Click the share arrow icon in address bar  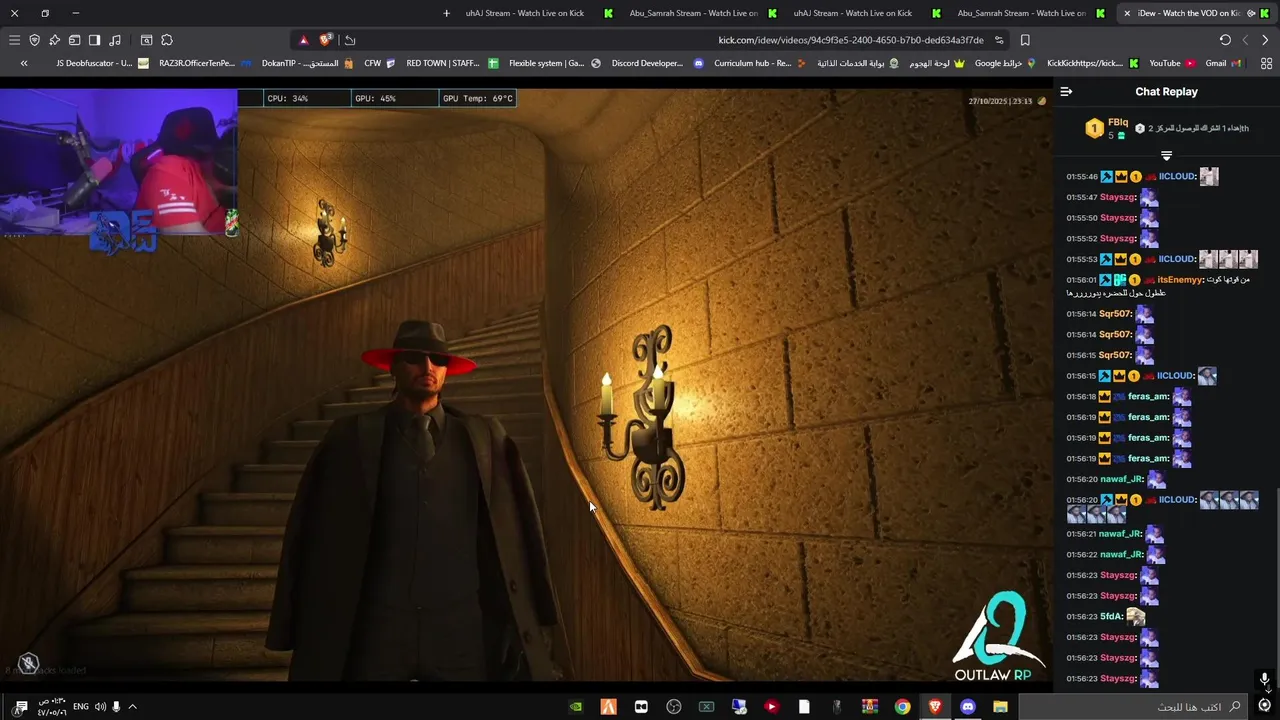[x=350, y=40]
